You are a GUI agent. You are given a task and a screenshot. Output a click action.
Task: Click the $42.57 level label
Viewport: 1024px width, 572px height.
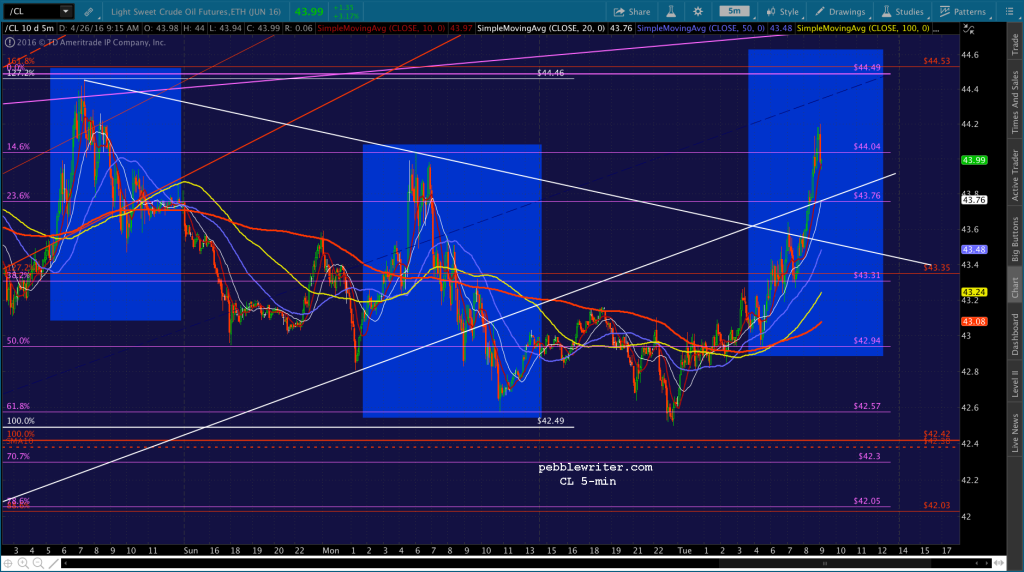(867, 406)
